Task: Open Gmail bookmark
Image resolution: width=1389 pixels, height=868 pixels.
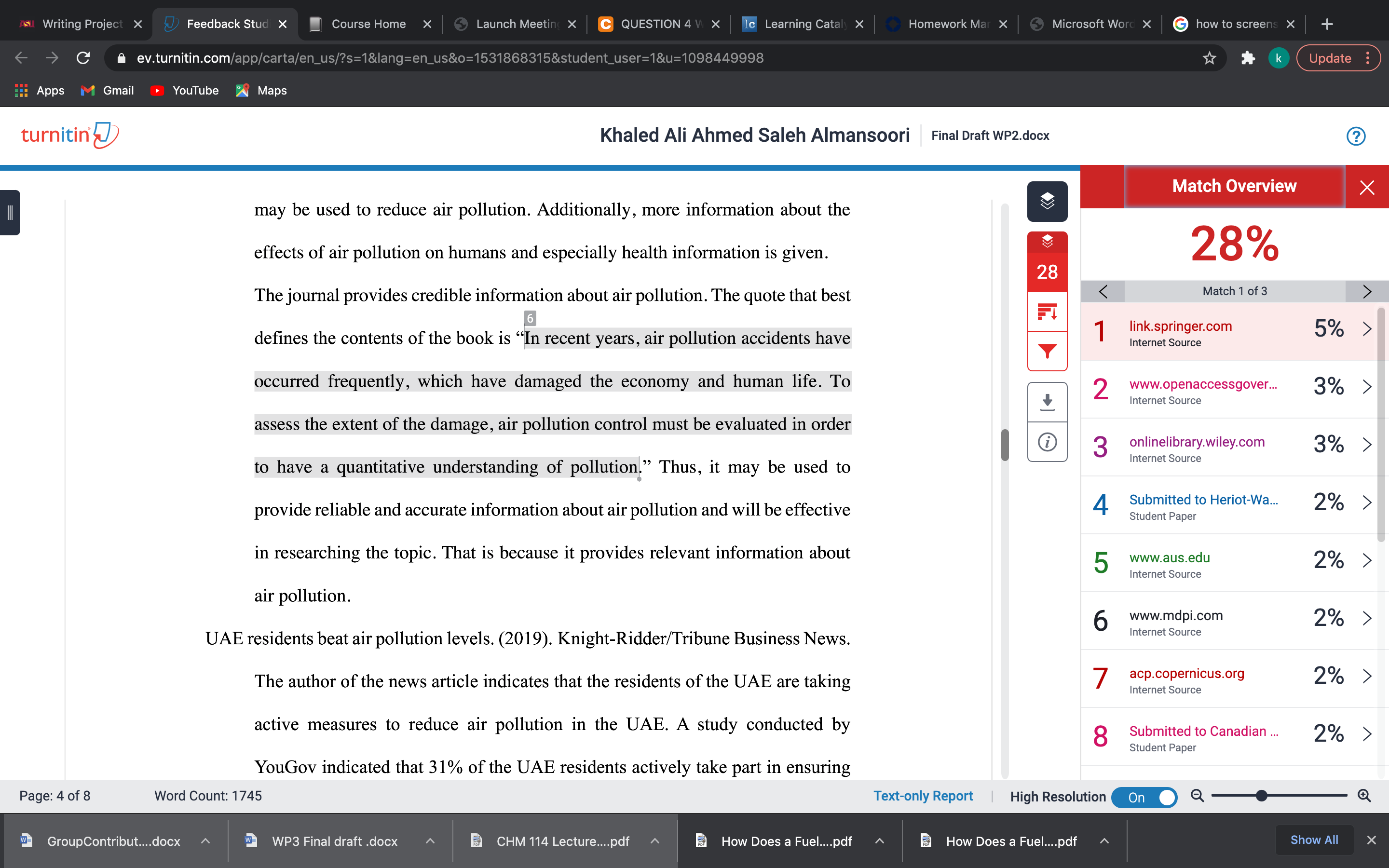Action: pos(108,90)
